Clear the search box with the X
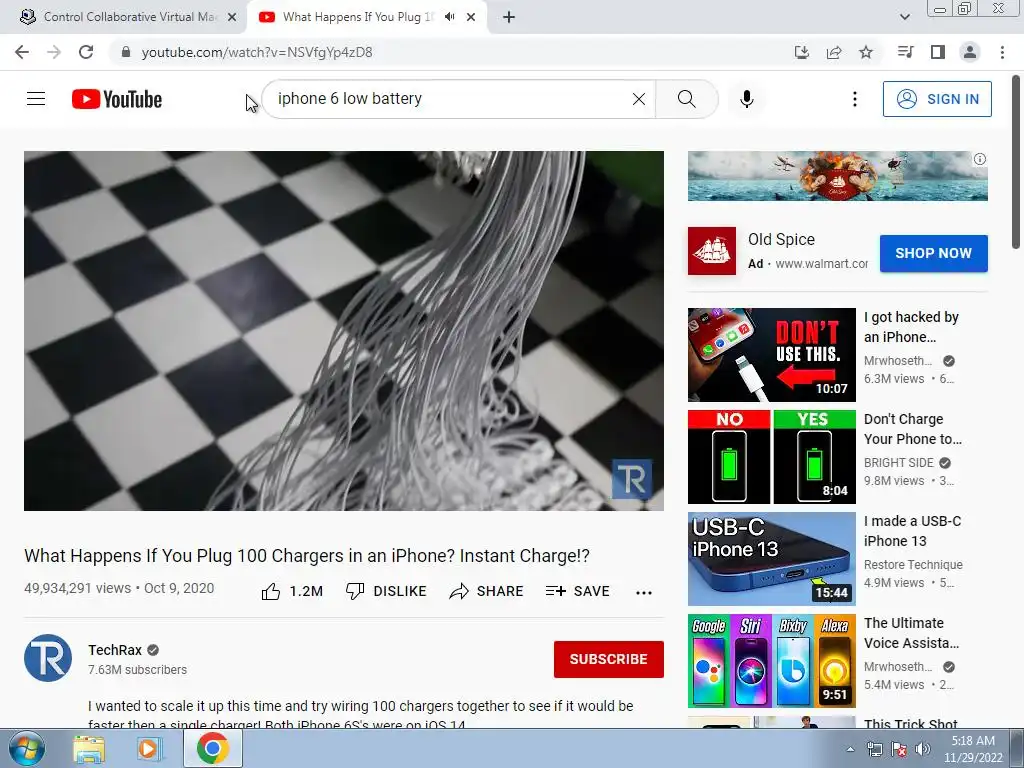 pyautogui.click(x=639, y=99)
